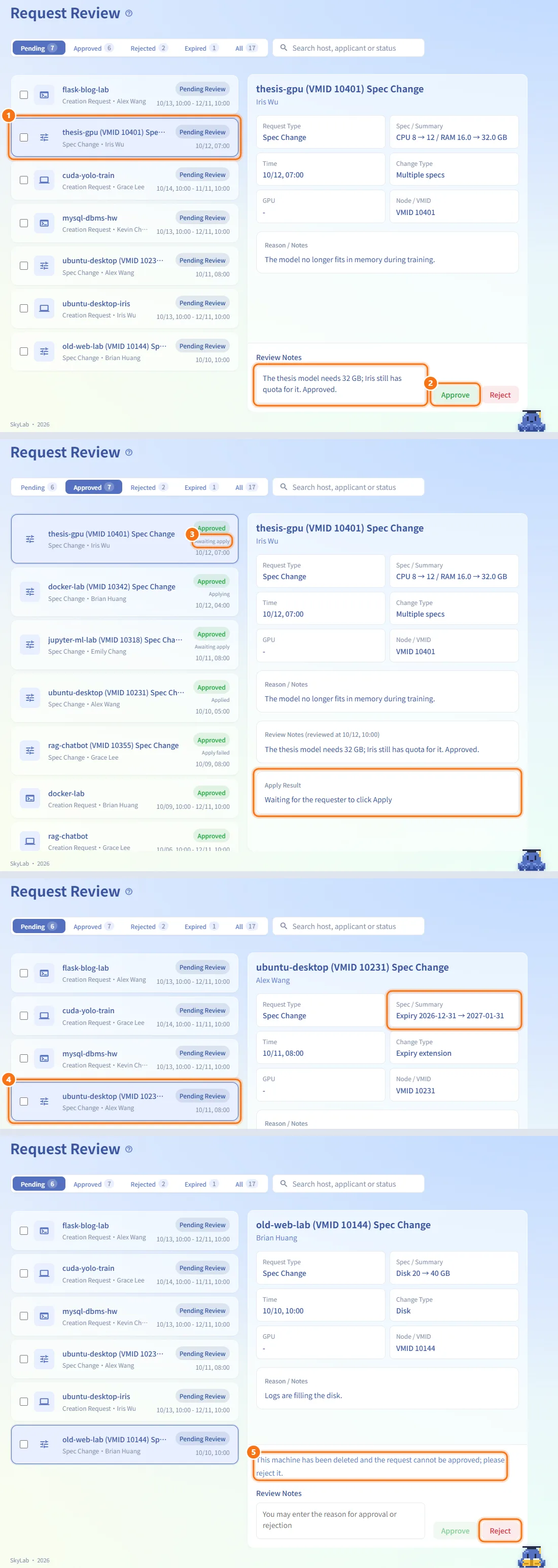Click the Awaiting apply badge on thesis-gpu
This screenshot has width=558, height=1568.
tap(212, 541)
